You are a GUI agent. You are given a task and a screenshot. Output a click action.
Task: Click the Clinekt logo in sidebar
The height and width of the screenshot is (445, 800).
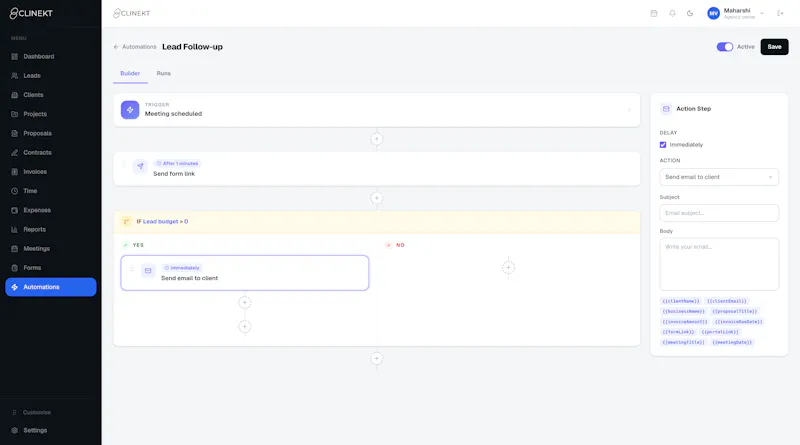tap(31, 13)
